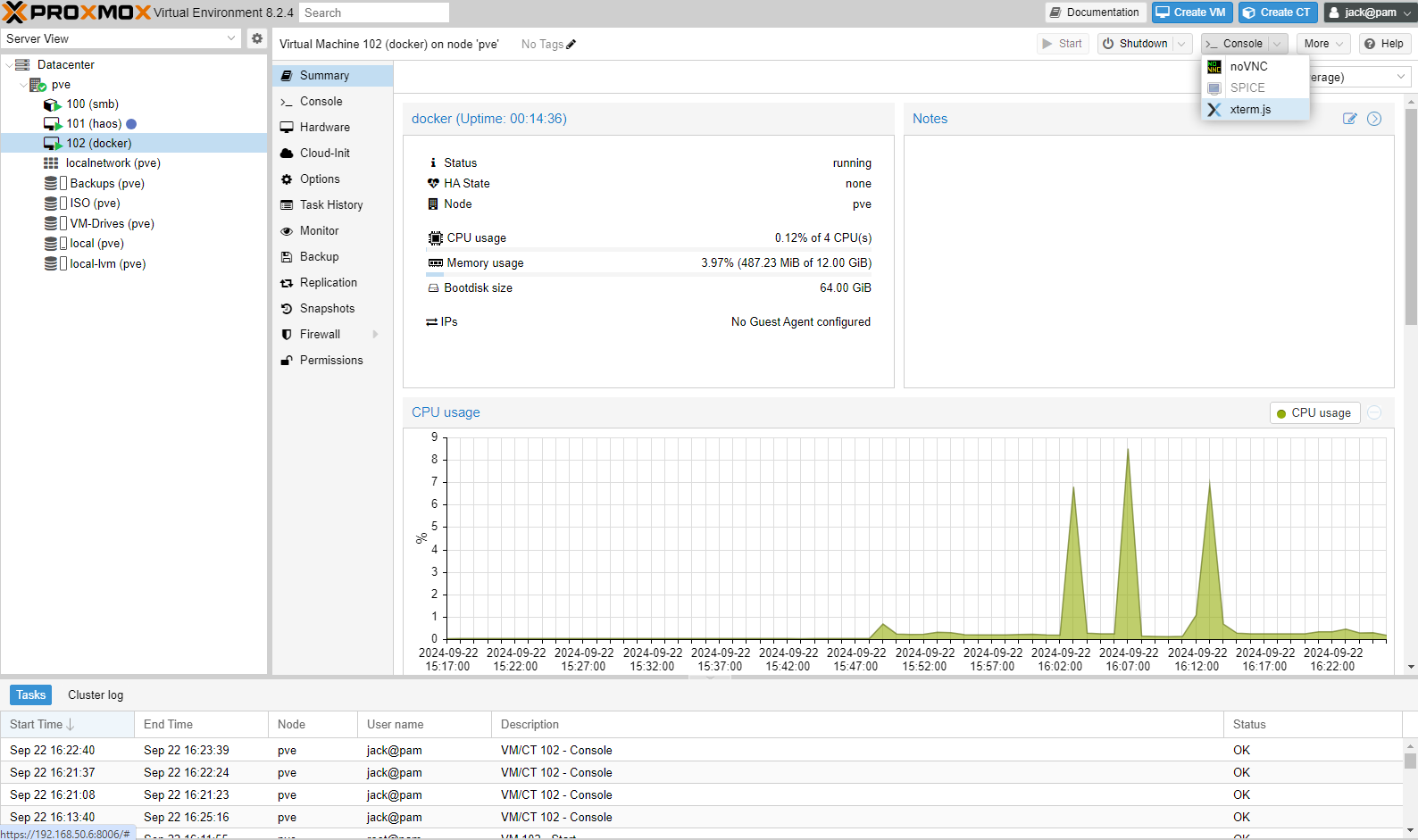The image size is (1418, 840).
Task: Expand the More menu
Action: point(1323,44)
